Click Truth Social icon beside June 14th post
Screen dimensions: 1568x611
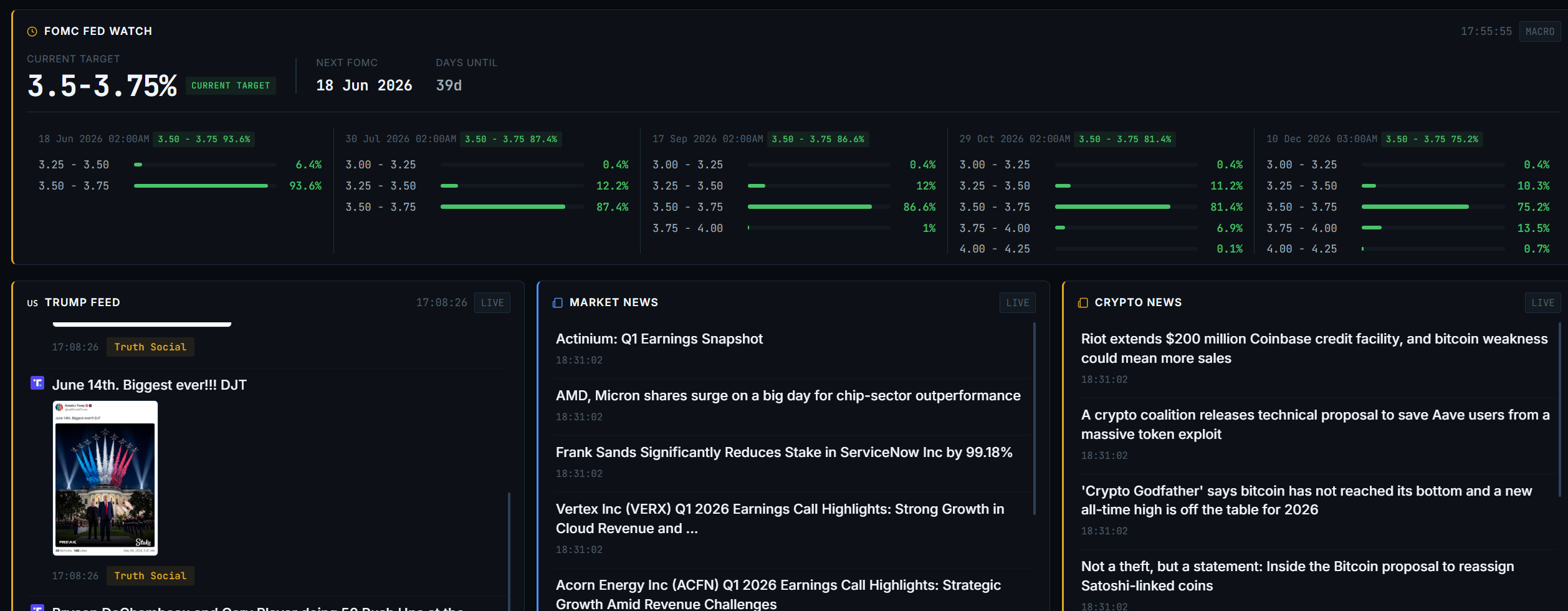tap(37, 383)
